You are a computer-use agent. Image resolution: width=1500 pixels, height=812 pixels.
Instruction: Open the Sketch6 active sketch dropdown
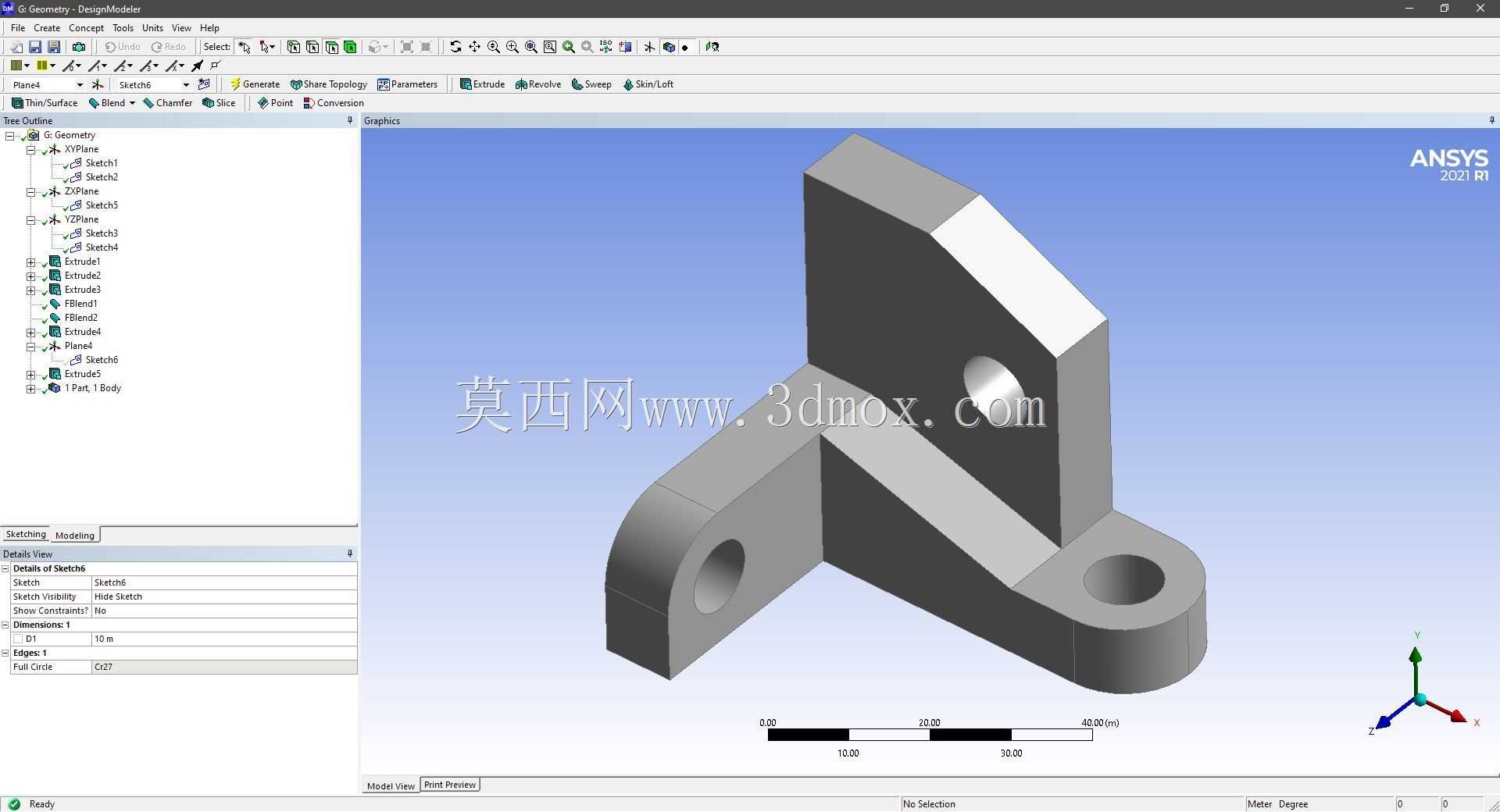[x=186, y=84]
